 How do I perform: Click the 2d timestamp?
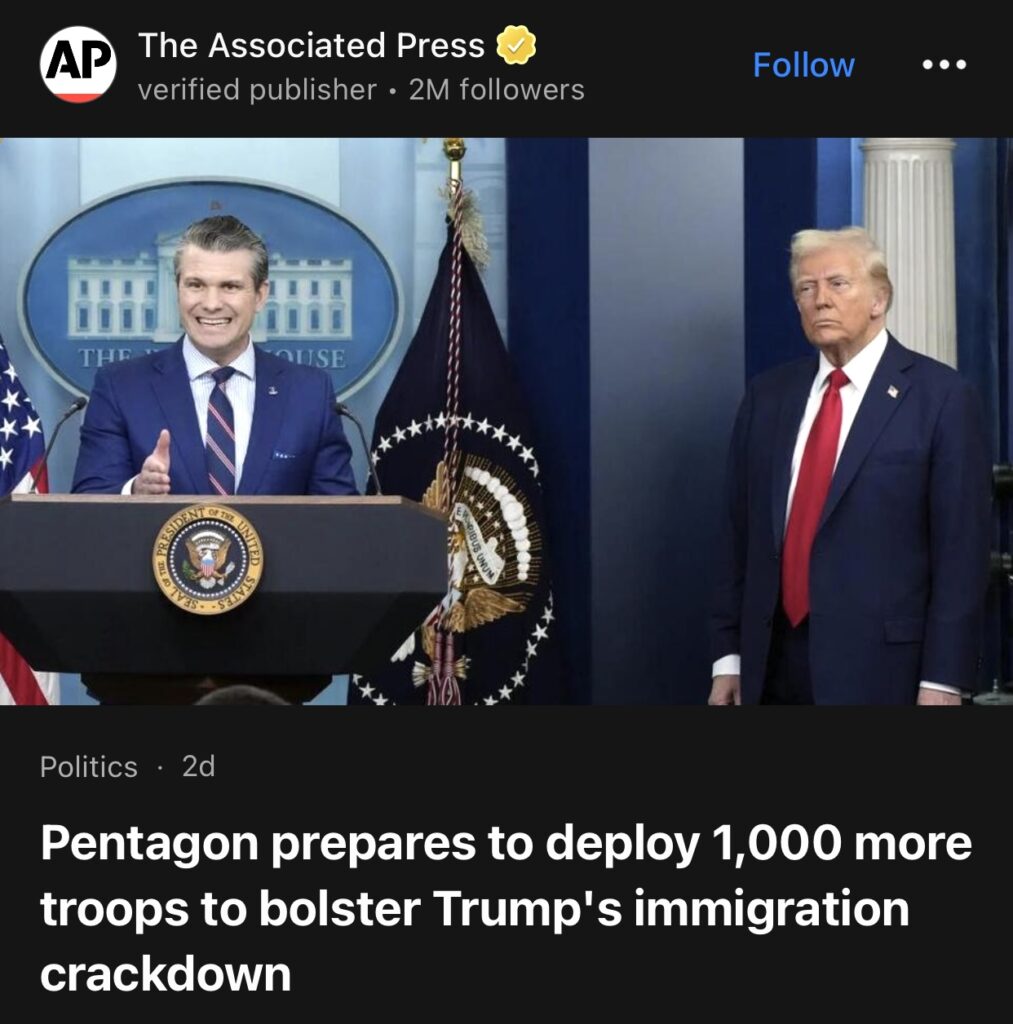[x=199, y=767]
